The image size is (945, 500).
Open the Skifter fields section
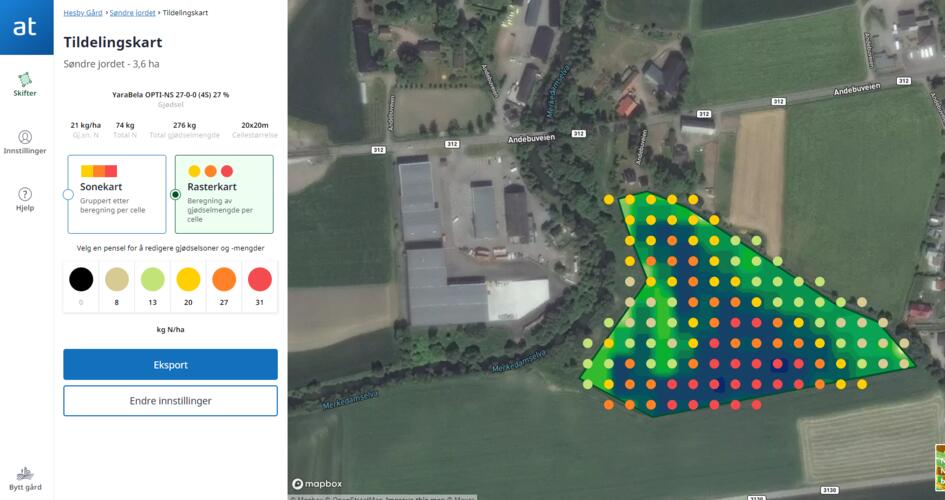point(25,81)
